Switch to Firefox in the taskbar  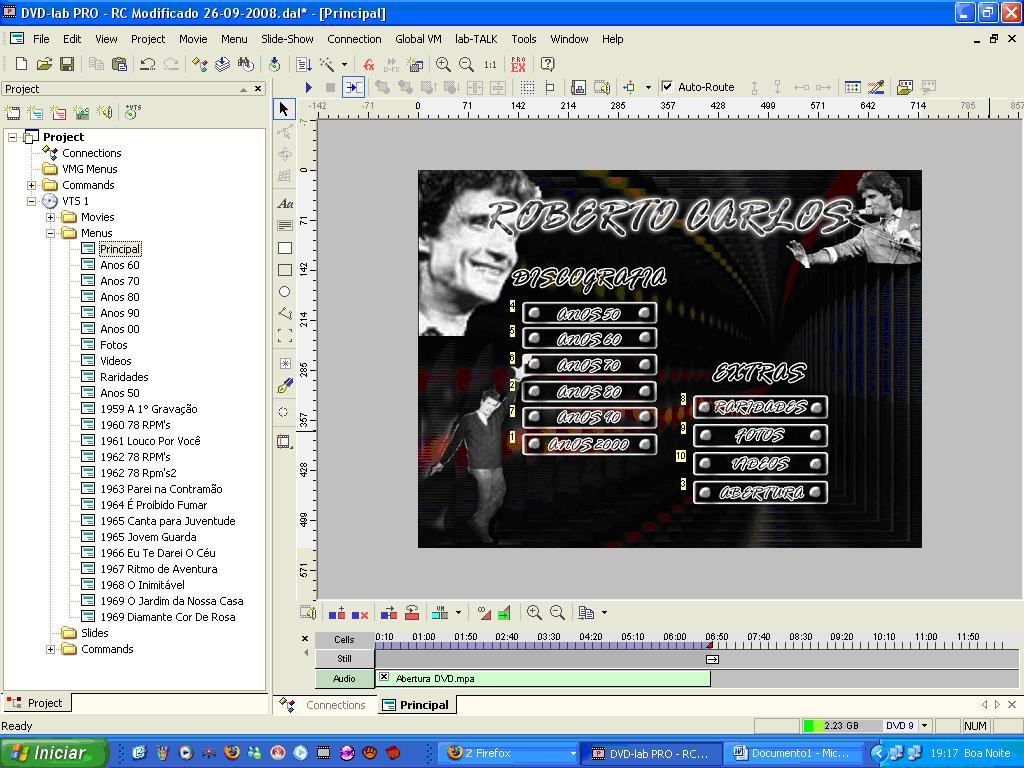[x=507, y=753]
